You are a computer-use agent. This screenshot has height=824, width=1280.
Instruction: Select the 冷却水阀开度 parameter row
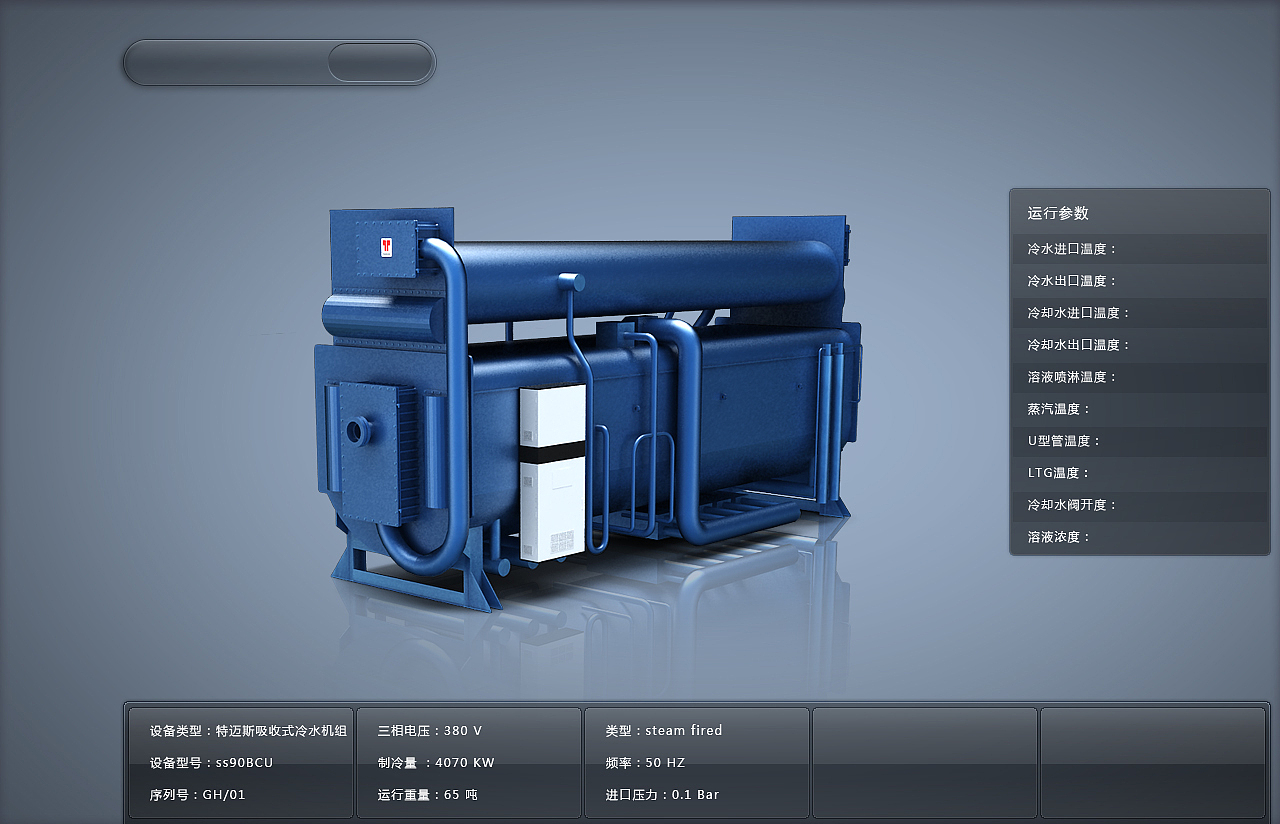coord(1140,505)
